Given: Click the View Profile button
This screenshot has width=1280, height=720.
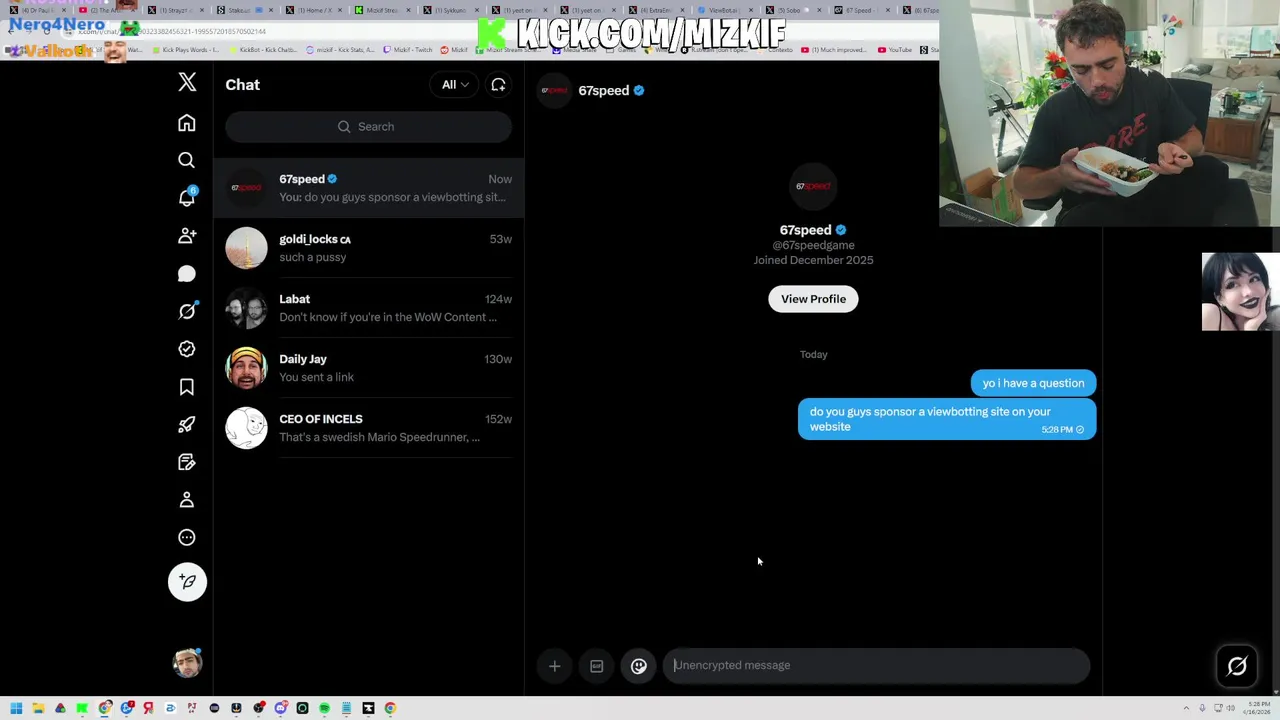Looking at the screenshot, I should (x=813, y=299).
